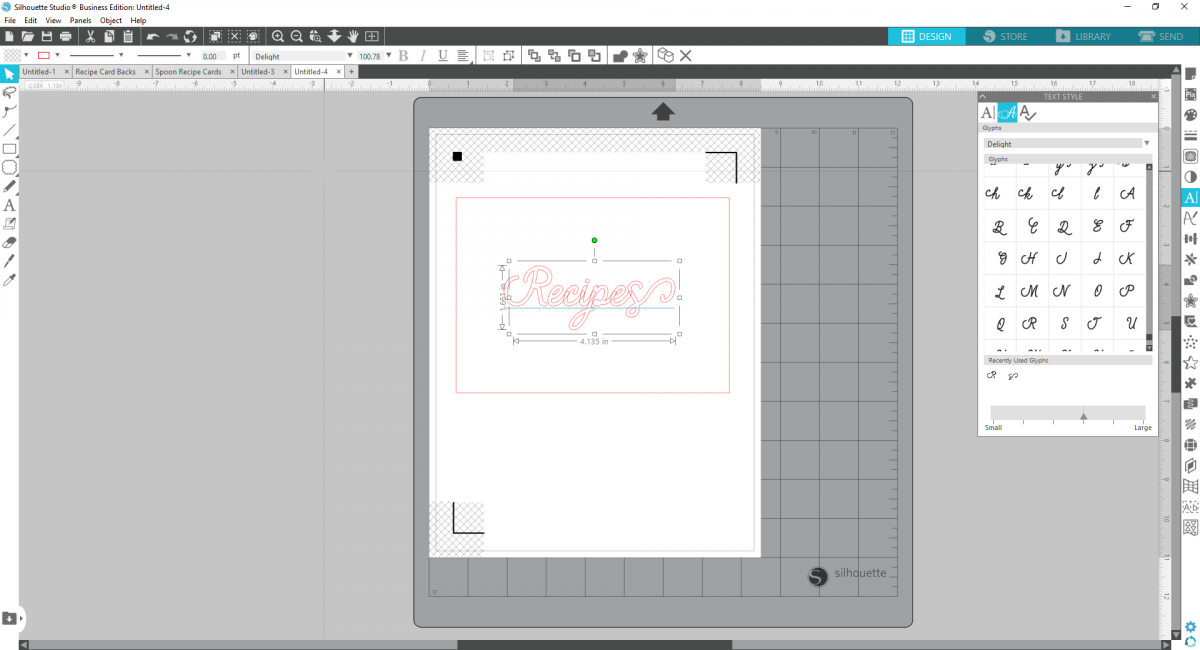The height and width of the screenshot is (650, 1200).
Task: Open the View menu
Action: (x=53, y=20)
